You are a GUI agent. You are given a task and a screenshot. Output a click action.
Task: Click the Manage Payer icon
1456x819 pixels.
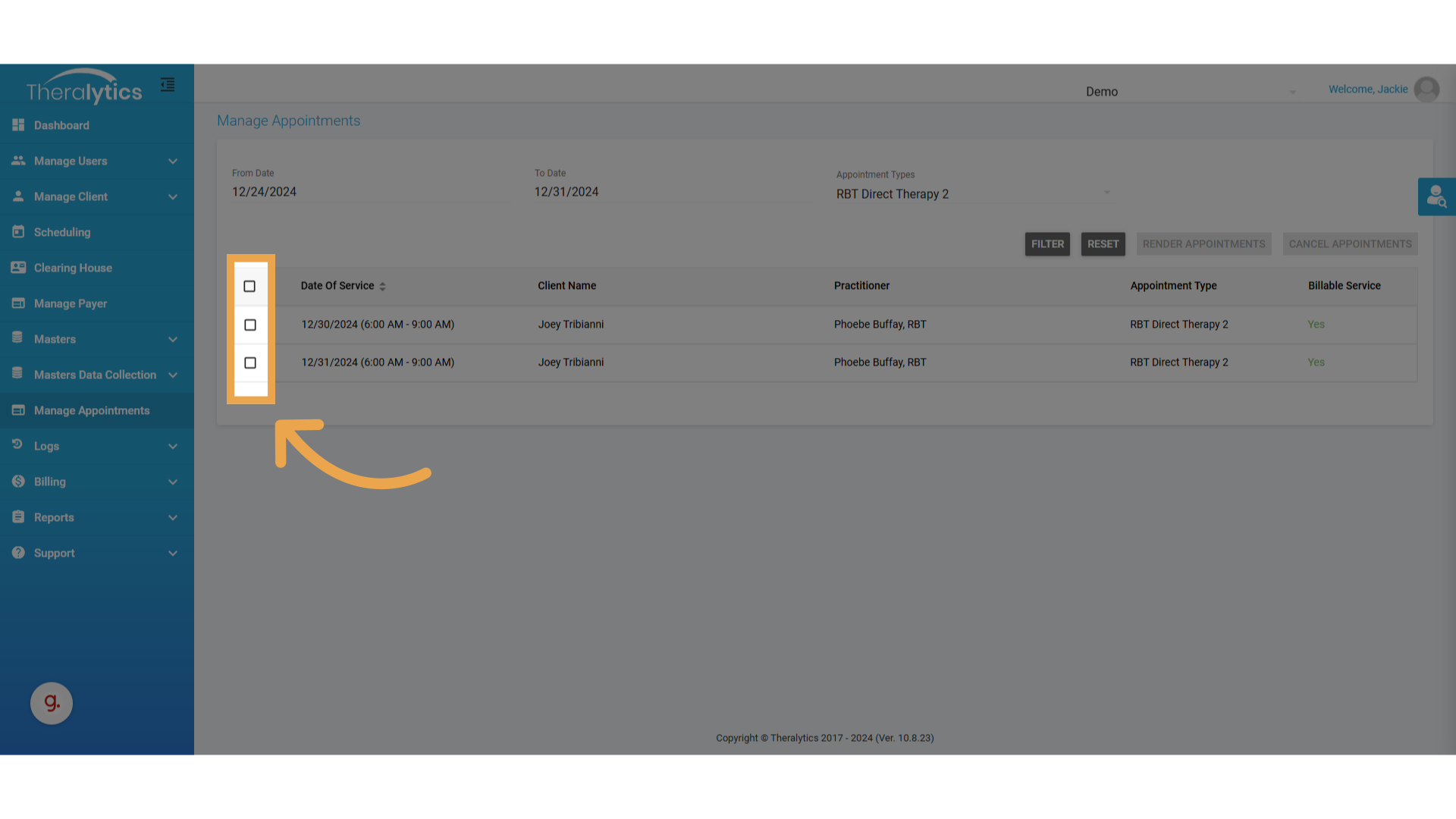pos(18,303)
